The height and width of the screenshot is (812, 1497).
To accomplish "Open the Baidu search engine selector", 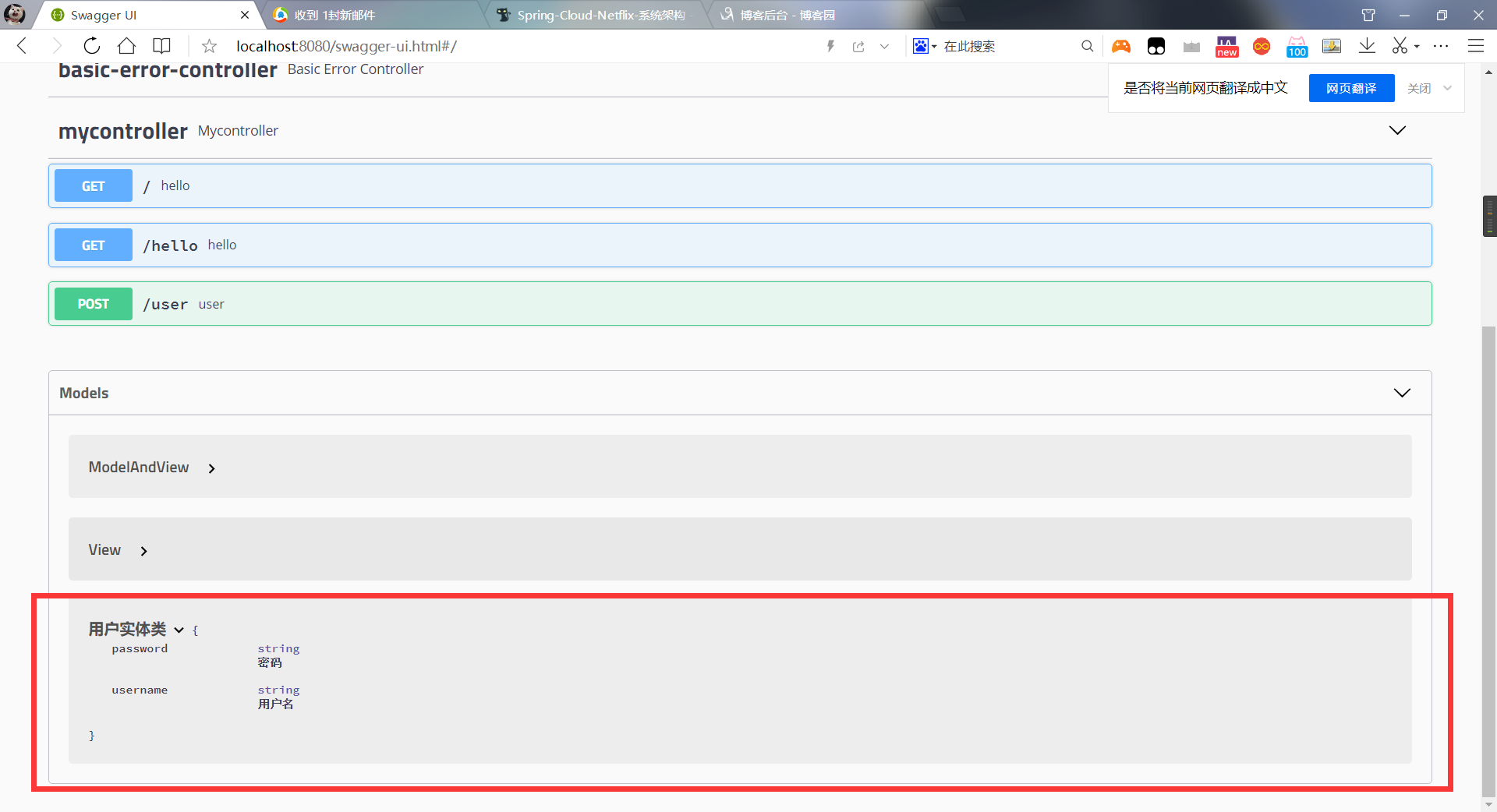I will pos(925,46).
